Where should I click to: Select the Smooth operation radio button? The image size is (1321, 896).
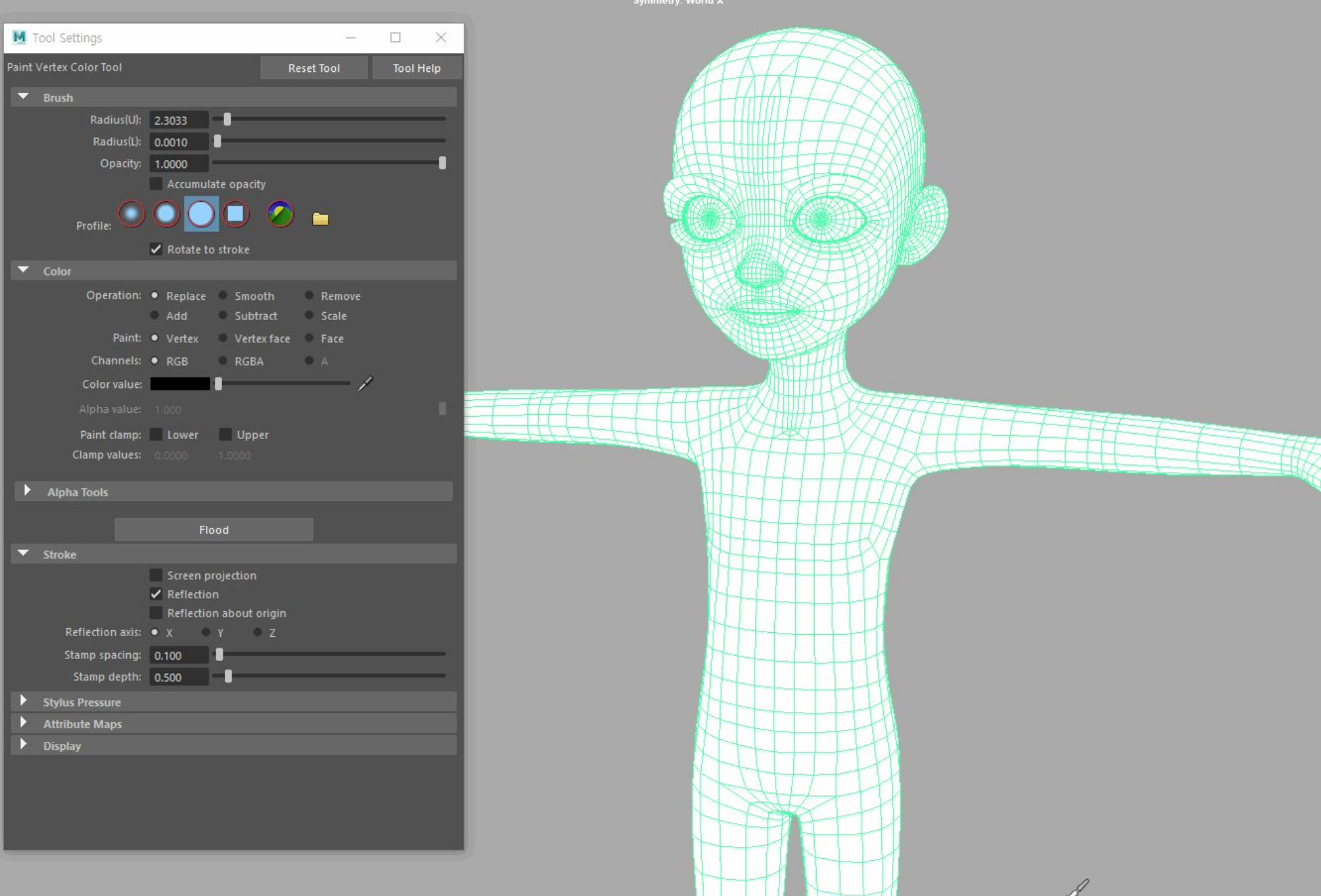(223, 296)
